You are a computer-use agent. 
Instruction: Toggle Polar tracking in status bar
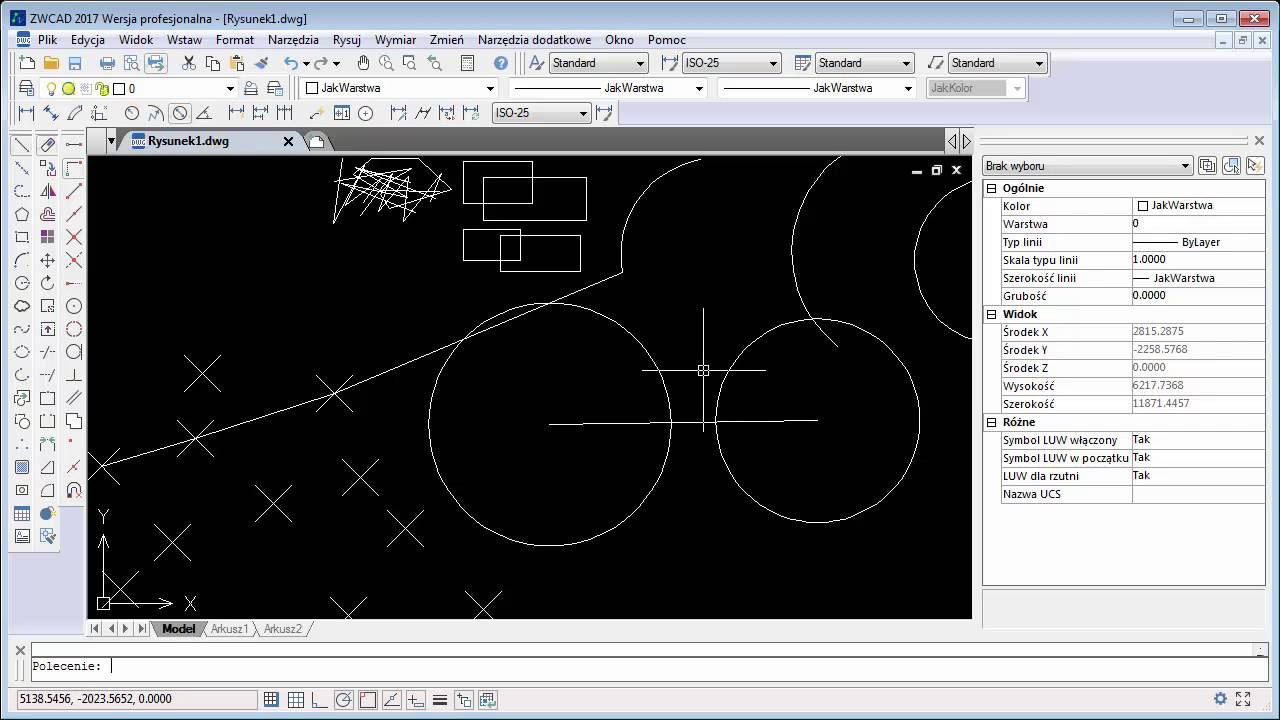344,699
